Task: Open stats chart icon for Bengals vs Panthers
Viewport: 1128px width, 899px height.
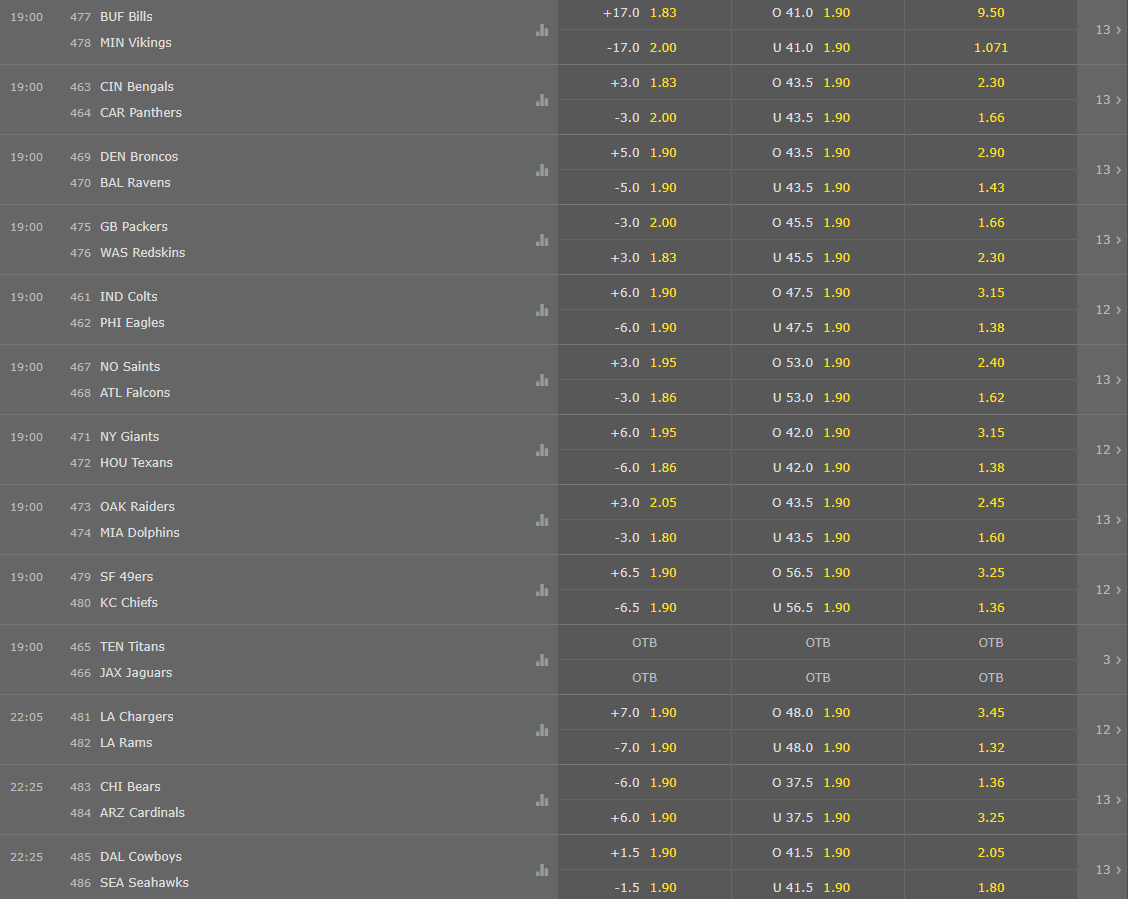Action: coord(542,100)
